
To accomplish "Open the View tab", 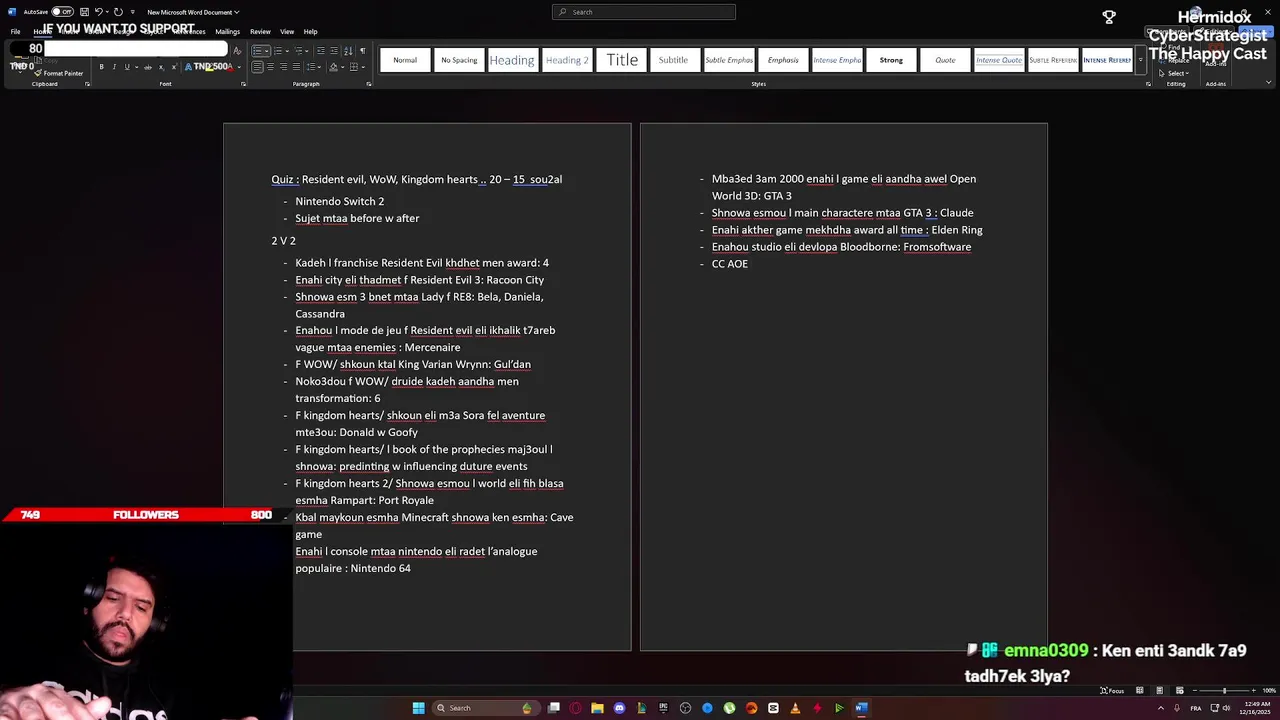I will point(287,31).
